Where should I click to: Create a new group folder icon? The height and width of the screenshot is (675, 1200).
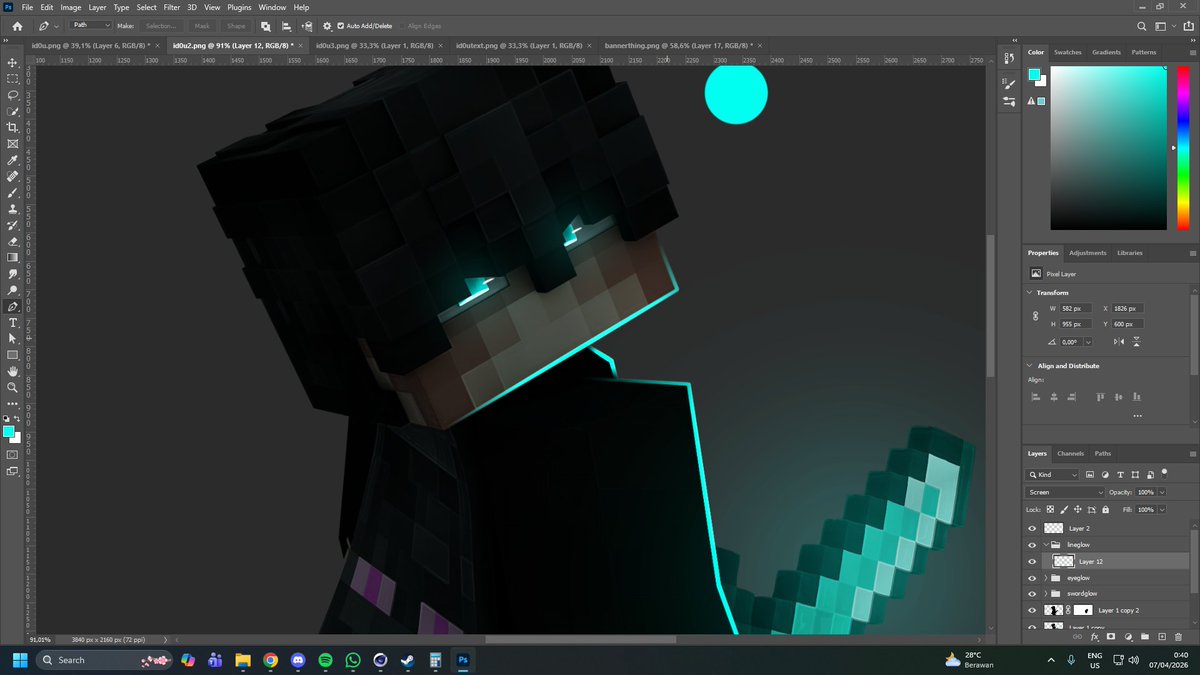coord(1145,636)
